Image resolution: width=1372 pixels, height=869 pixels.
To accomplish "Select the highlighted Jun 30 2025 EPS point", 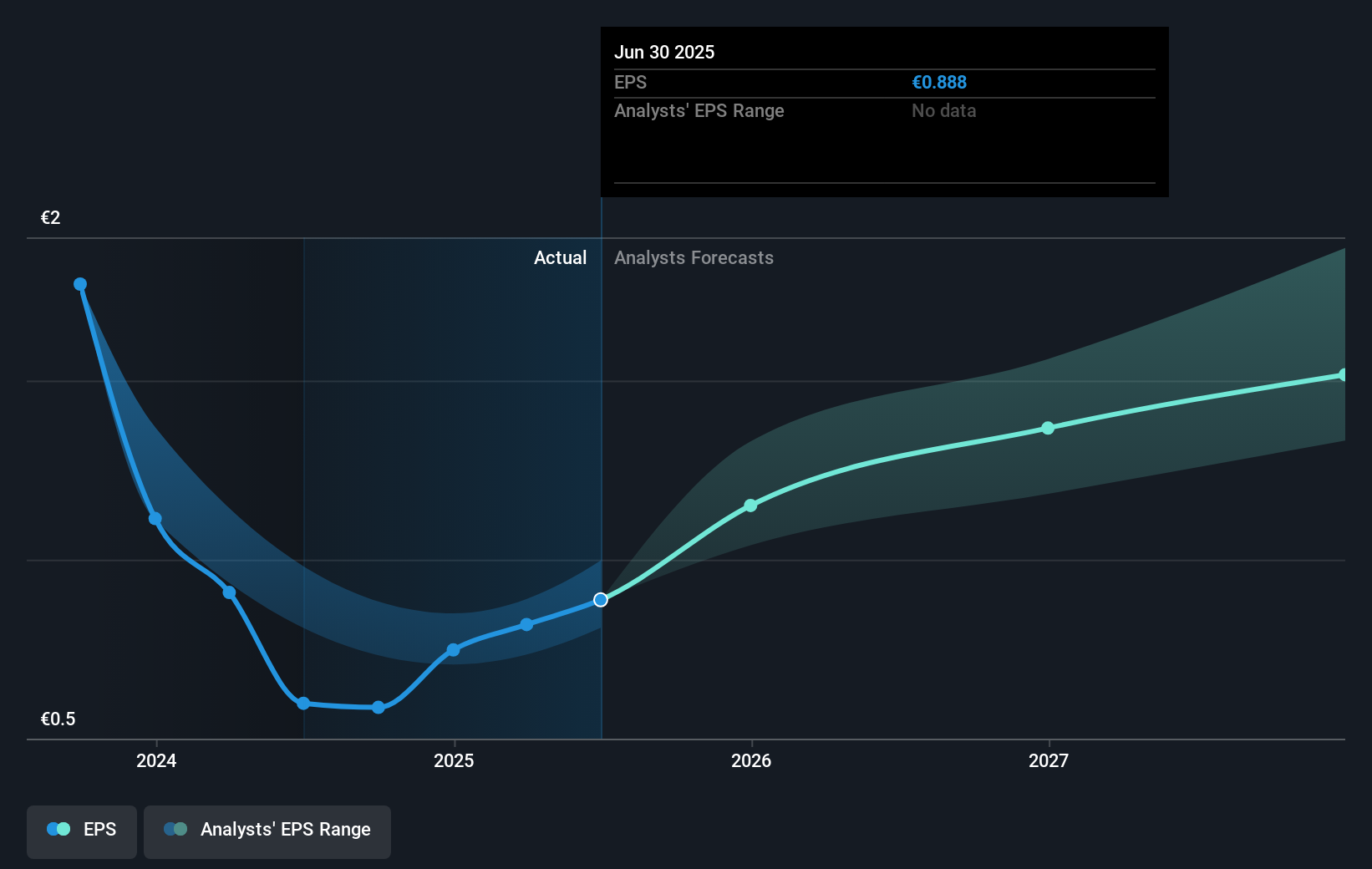I will coord(601,600).
